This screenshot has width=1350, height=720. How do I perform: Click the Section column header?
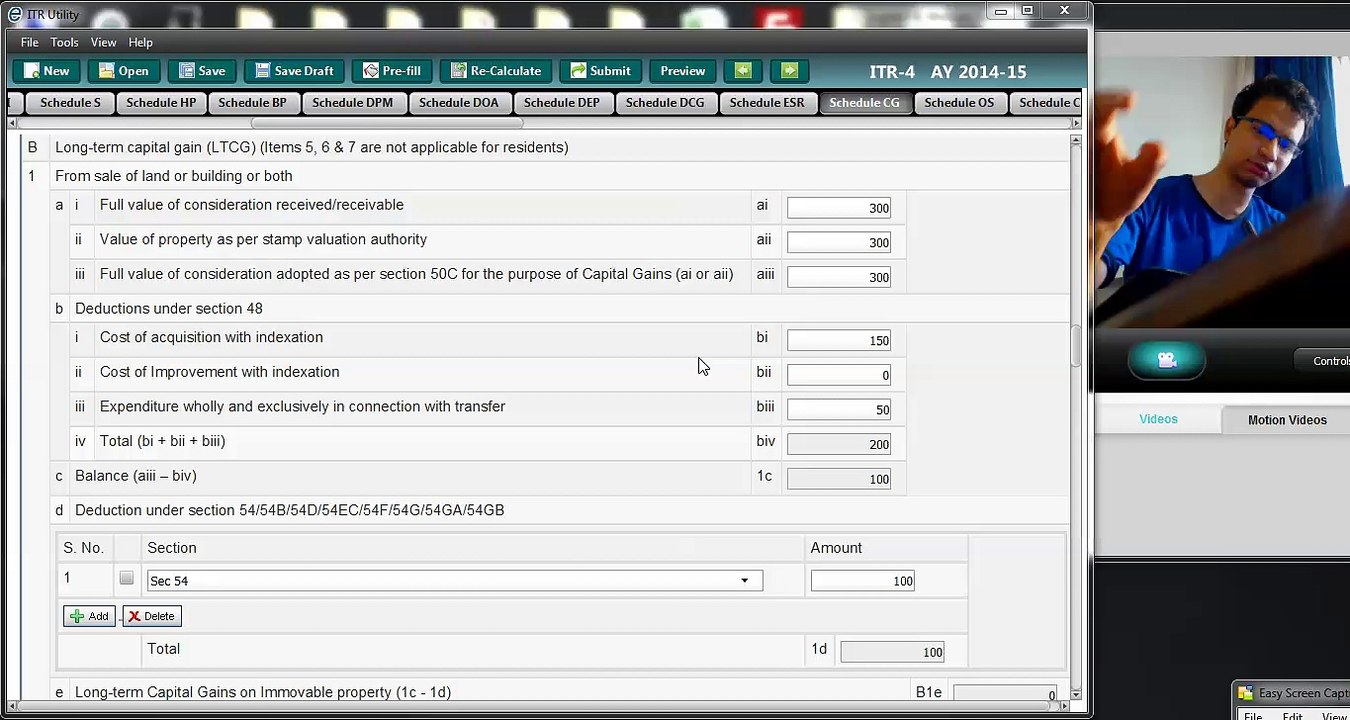pos(172,548)
